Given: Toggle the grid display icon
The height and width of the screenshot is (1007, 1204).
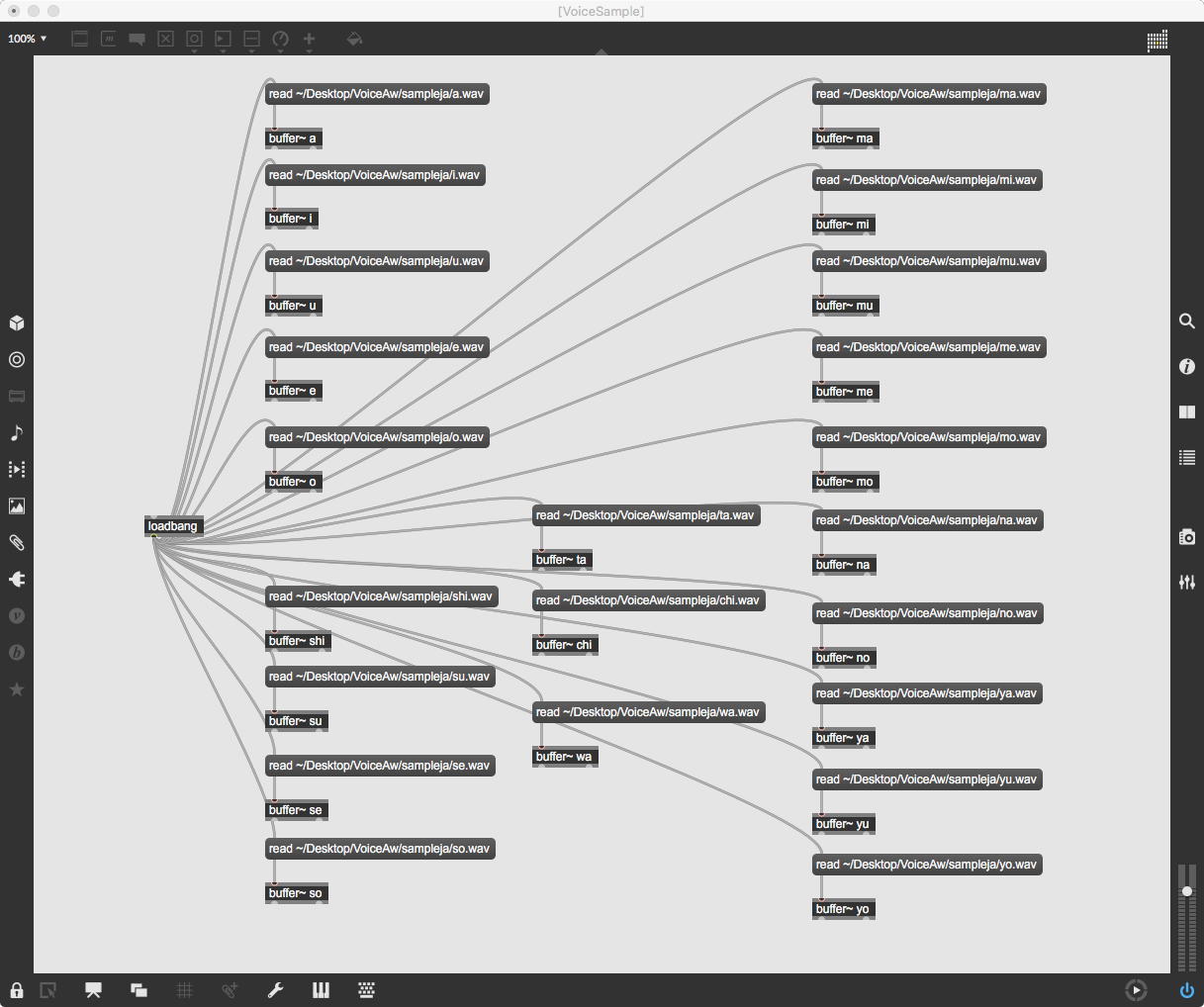Looking at the screenshot, I should (x=184, y=990).
